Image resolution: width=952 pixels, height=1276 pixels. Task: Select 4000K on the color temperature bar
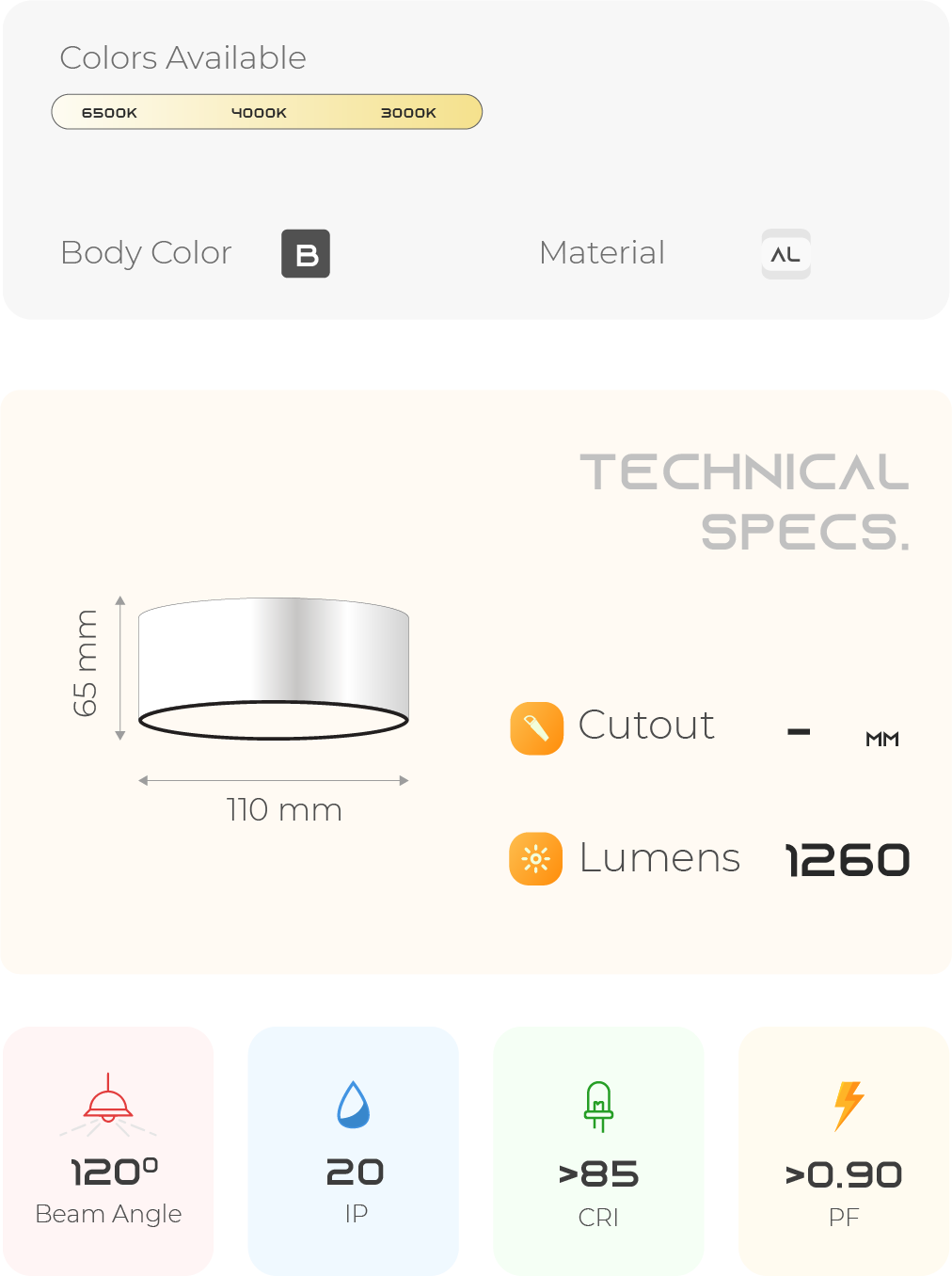click(x=259, y=113)
